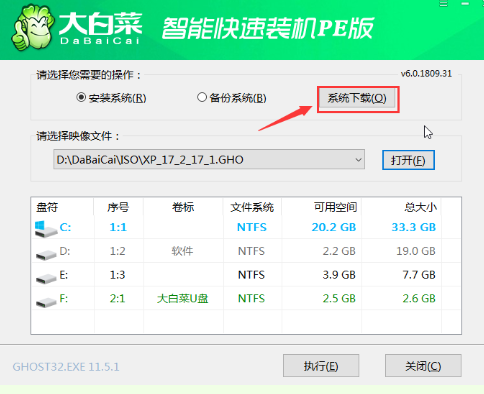Select drive letter E: in the list
Viewport: 484px width, 394px height.
(x=64, y=275)
